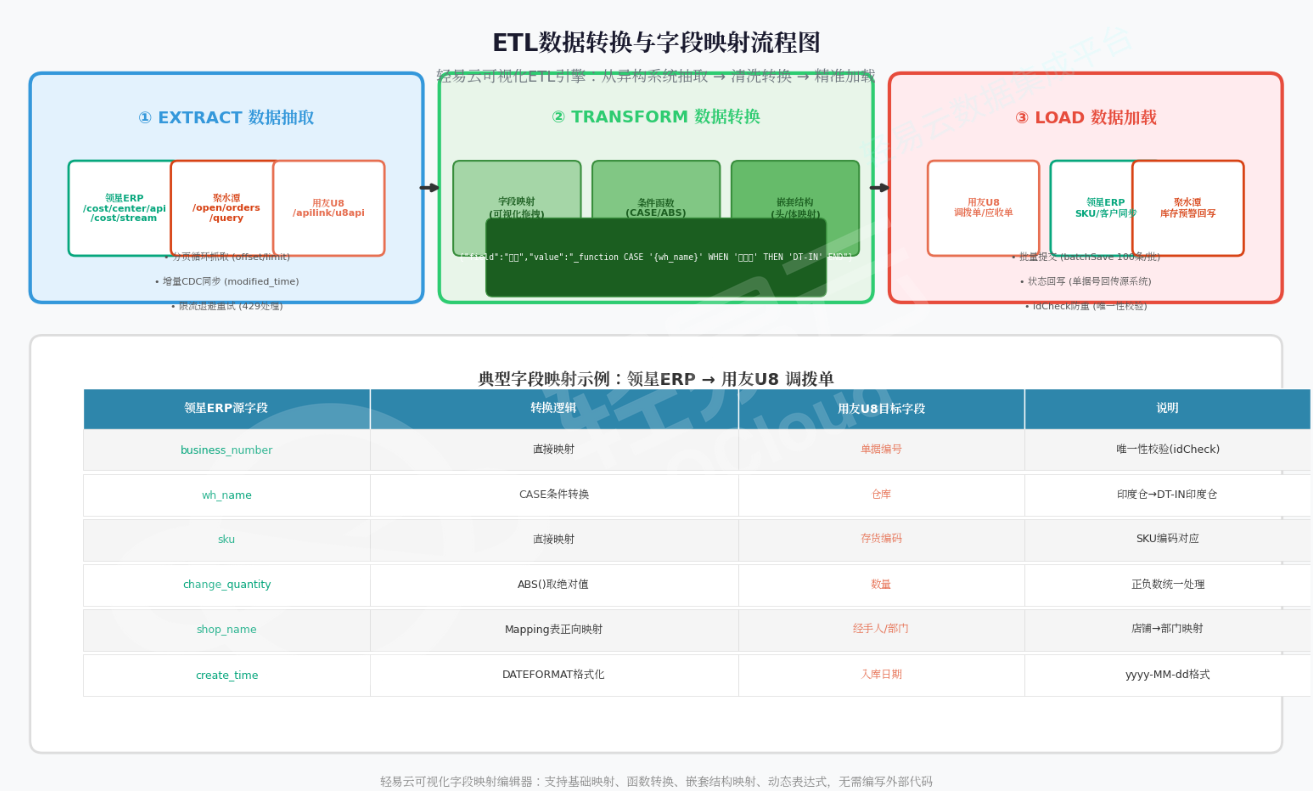Select the 单据编号 target field cell
Screen dimensions: 1313x791
point(882,450)
